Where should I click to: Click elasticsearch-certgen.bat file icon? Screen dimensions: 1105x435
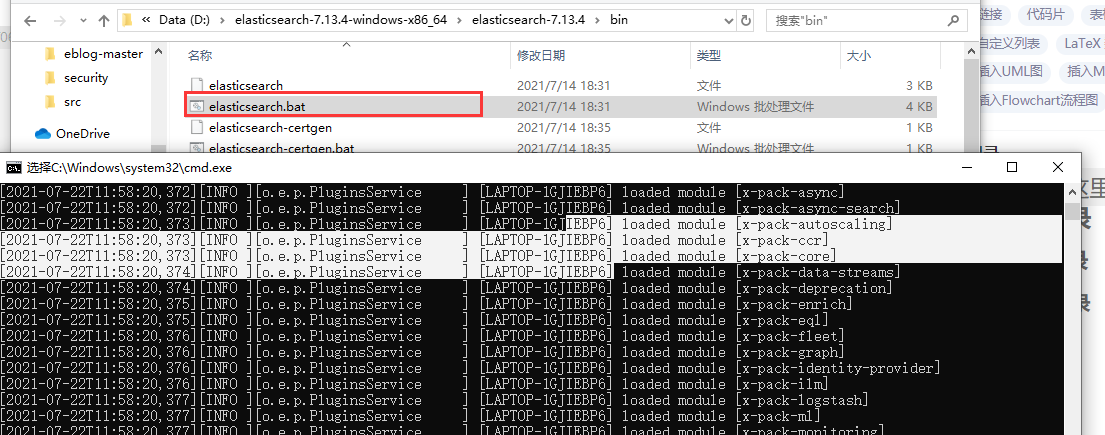pyautogui.click(x=197, y=148)
